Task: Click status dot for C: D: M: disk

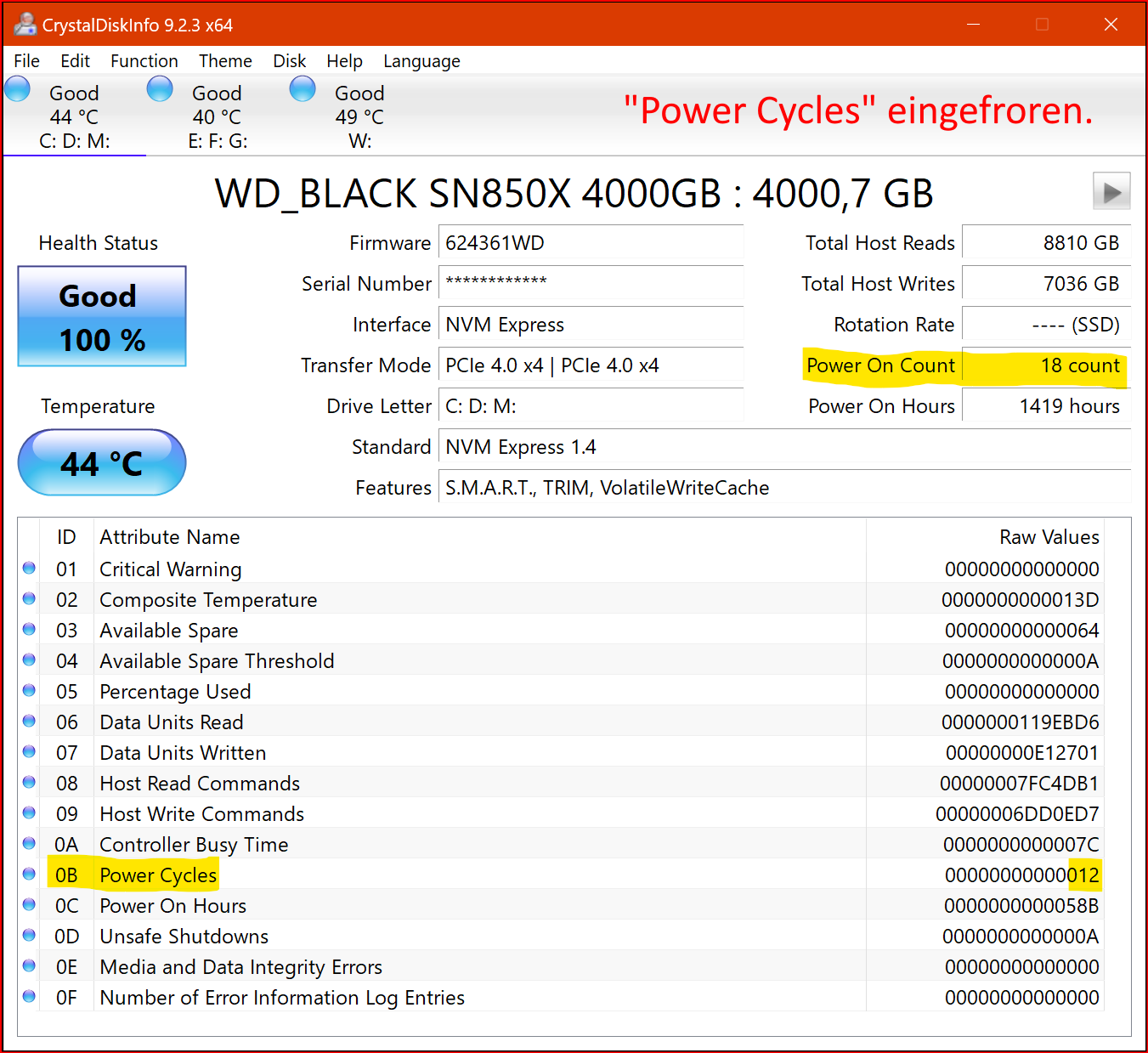Action: 18,88
